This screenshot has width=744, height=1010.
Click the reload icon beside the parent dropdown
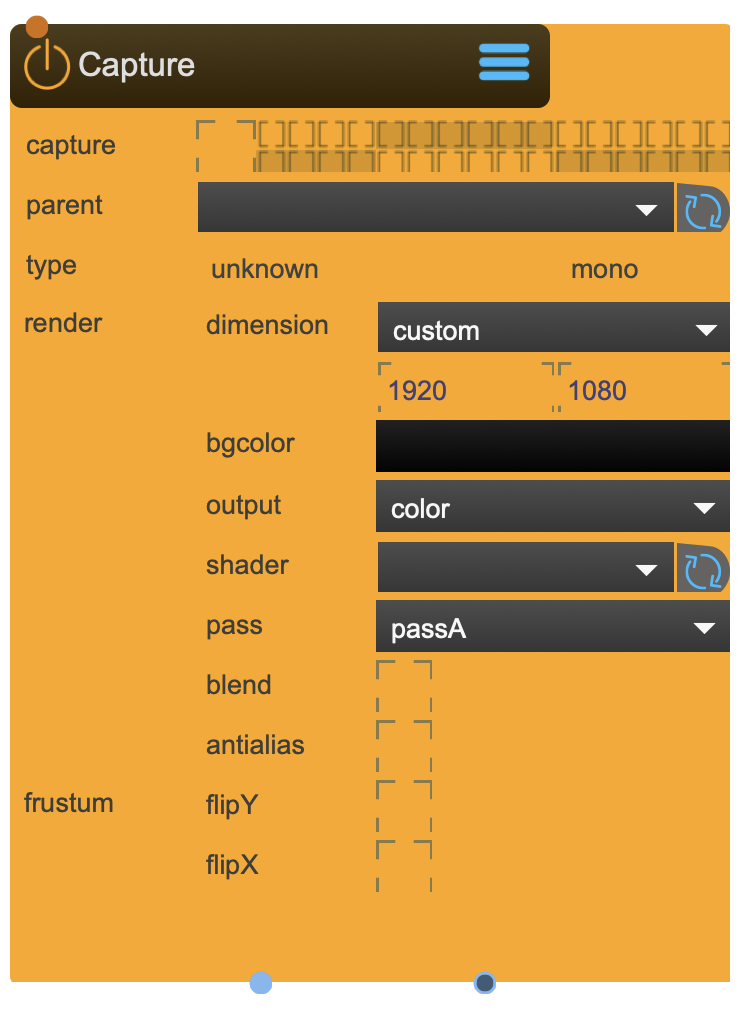703,209
